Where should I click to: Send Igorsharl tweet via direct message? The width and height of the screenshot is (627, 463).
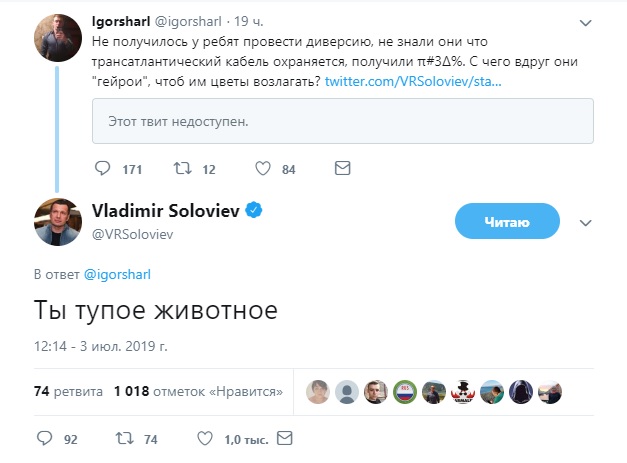[x=341, y=168]
